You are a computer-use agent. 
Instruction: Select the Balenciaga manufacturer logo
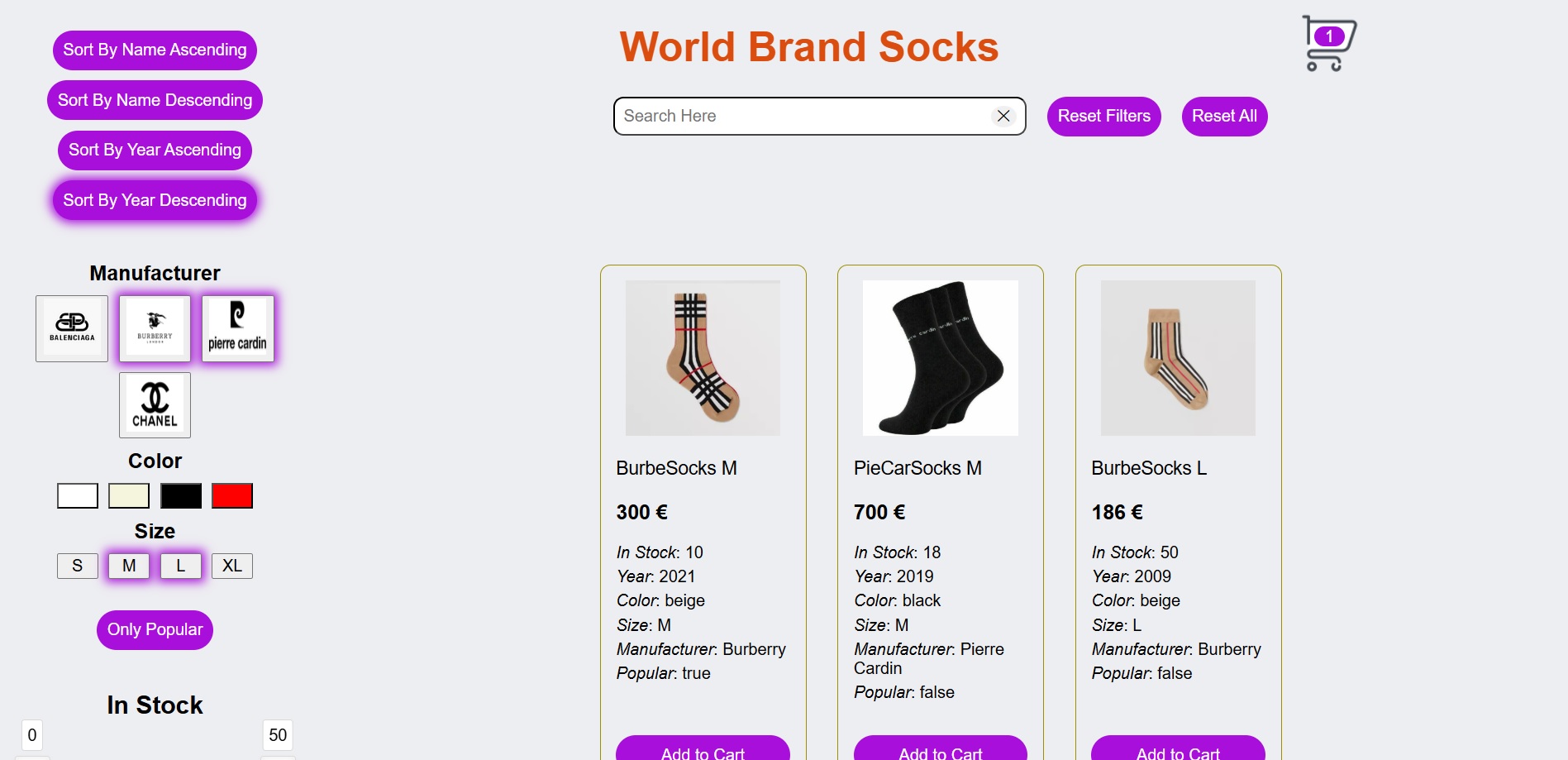(71, 327)
